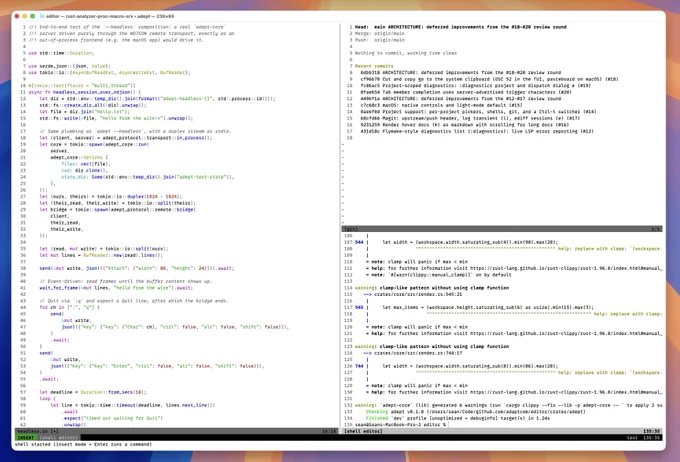The height and width of the screenshot is (462, 680).
Task: Select commit 'Project support: per-project pickers'
Action: [x=478, y=111]
